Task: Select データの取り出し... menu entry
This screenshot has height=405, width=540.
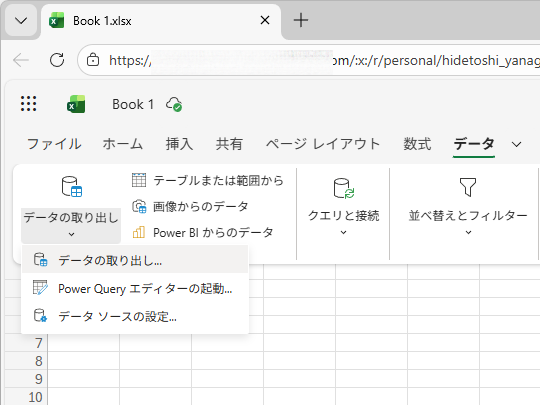Action: (x=135, y=260)
